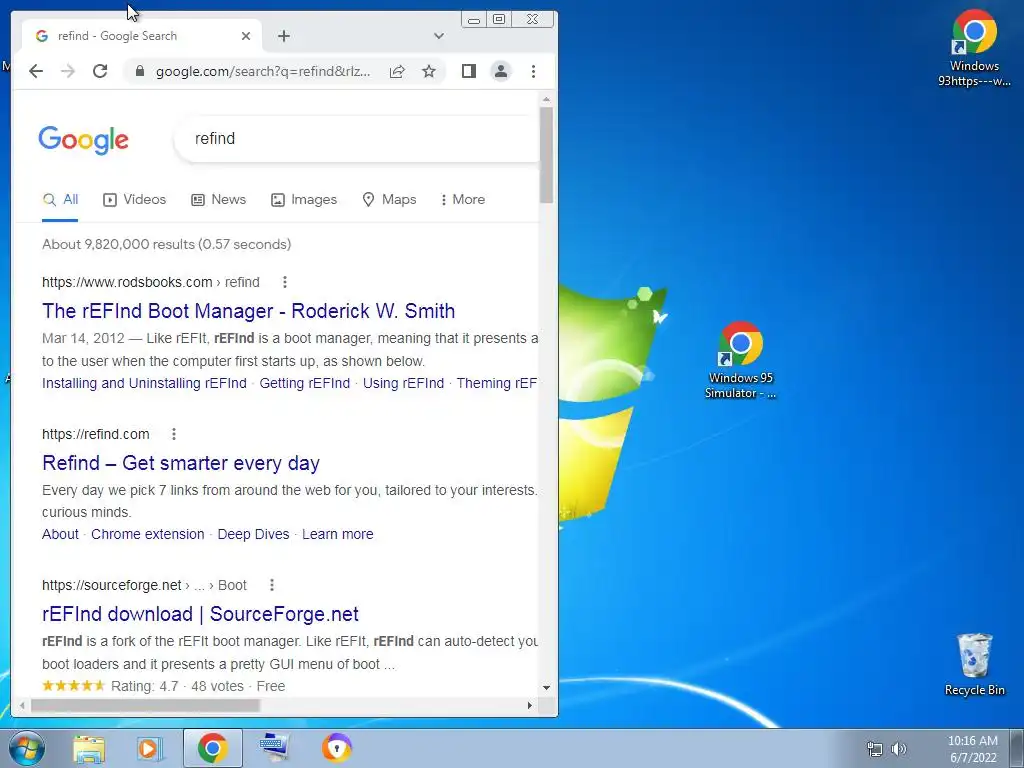The image size is (1024, 768).
Task: Open on-screen keyboard taskbar icon
Action: 274,748
